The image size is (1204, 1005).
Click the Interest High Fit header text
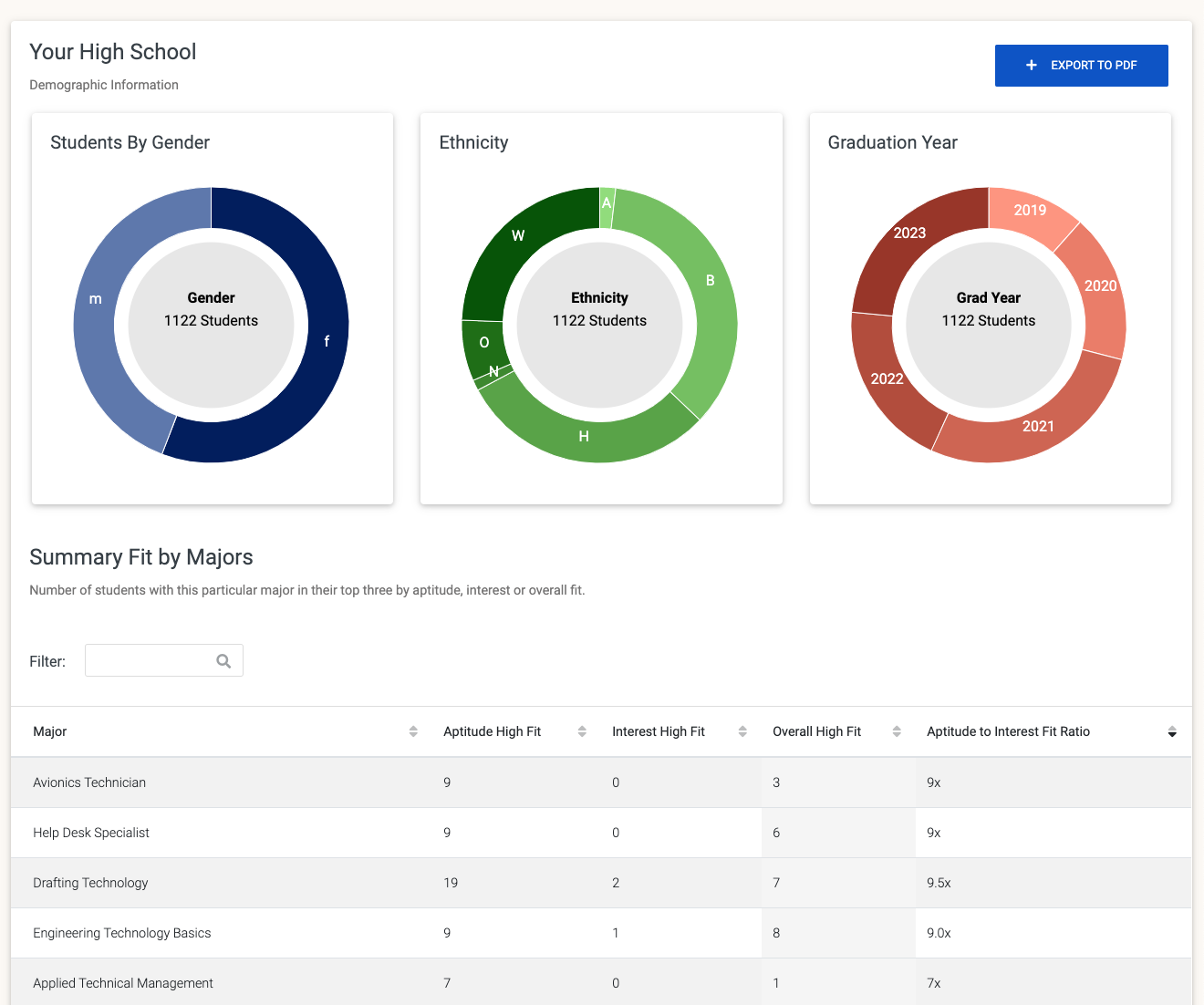pos(659,731)
